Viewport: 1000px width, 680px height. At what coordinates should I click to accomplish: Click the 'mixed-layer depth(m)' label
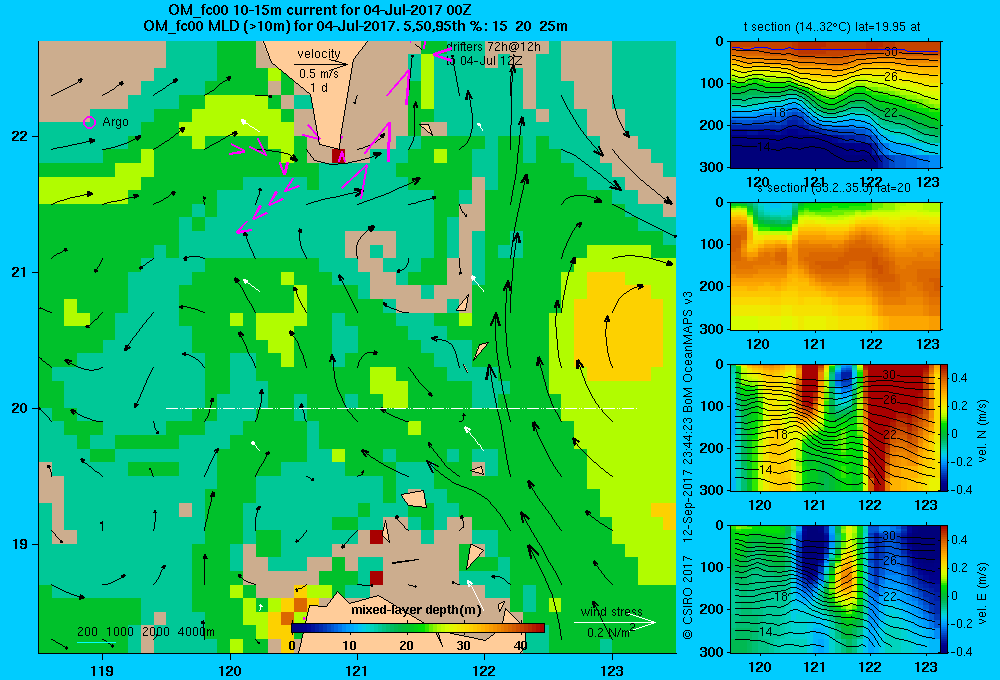pos(416,610)
